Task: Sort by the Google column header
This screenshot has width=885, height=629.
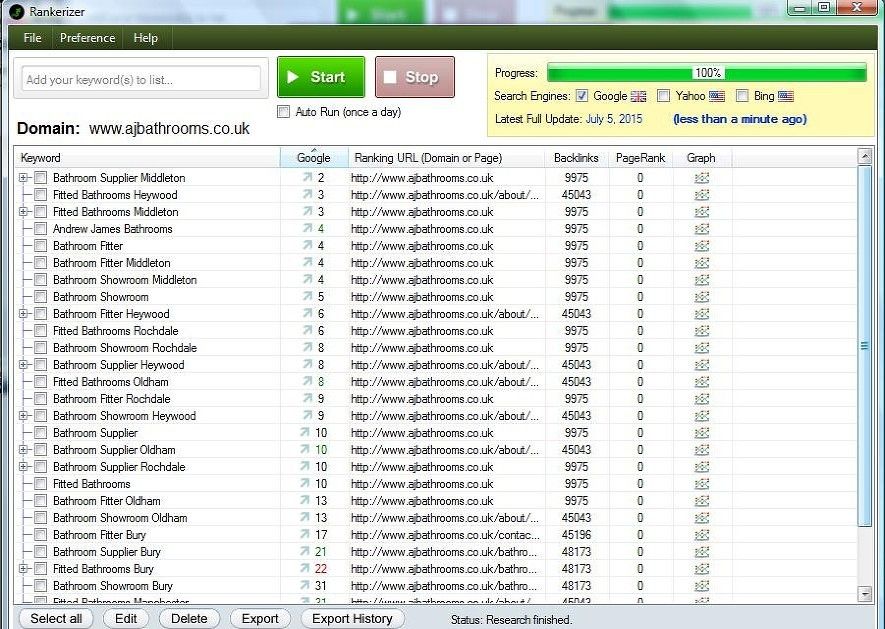Action: coord(314,158)
